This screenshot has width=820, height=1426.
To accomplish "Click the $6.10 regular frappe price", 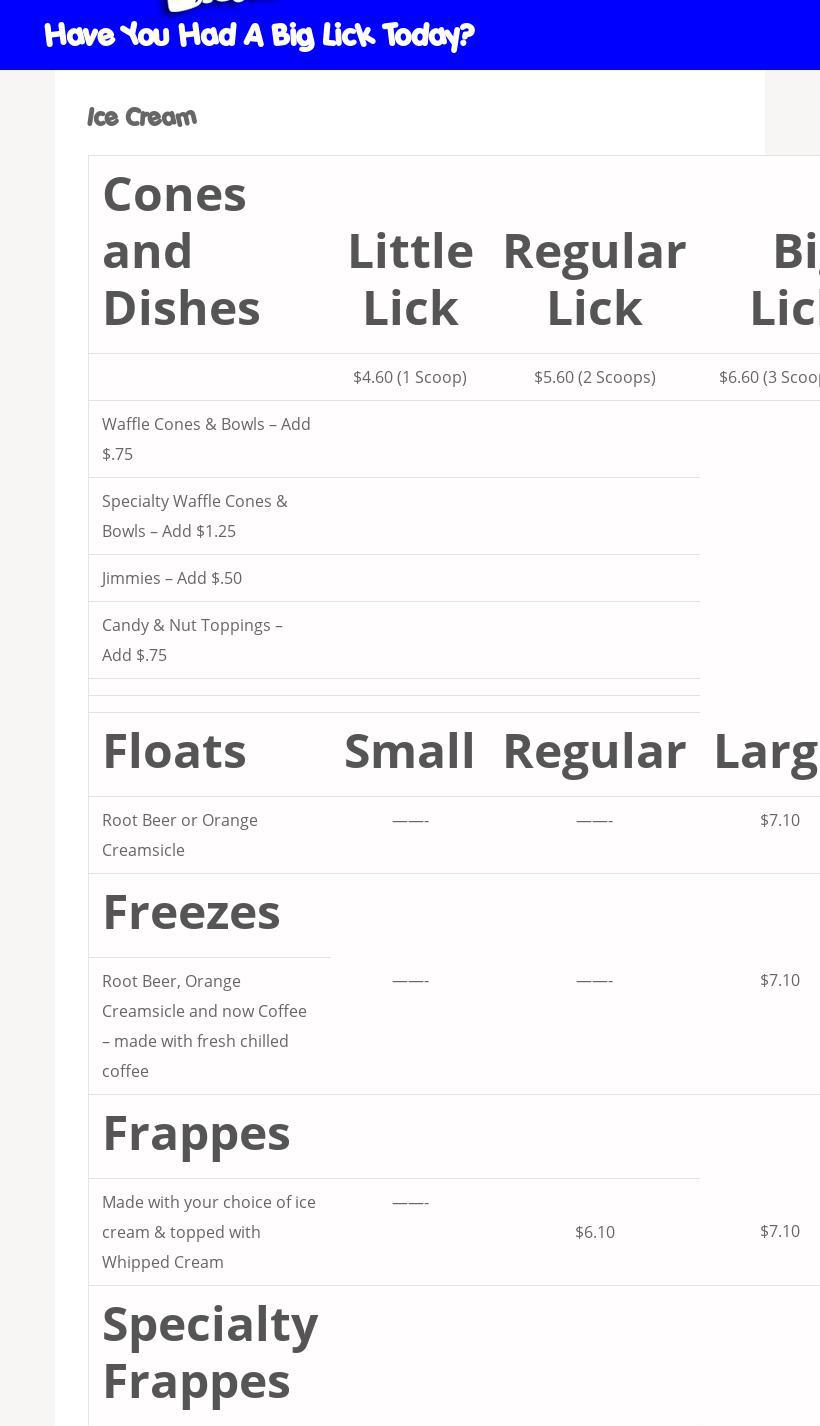I will tap(594, 1232).
